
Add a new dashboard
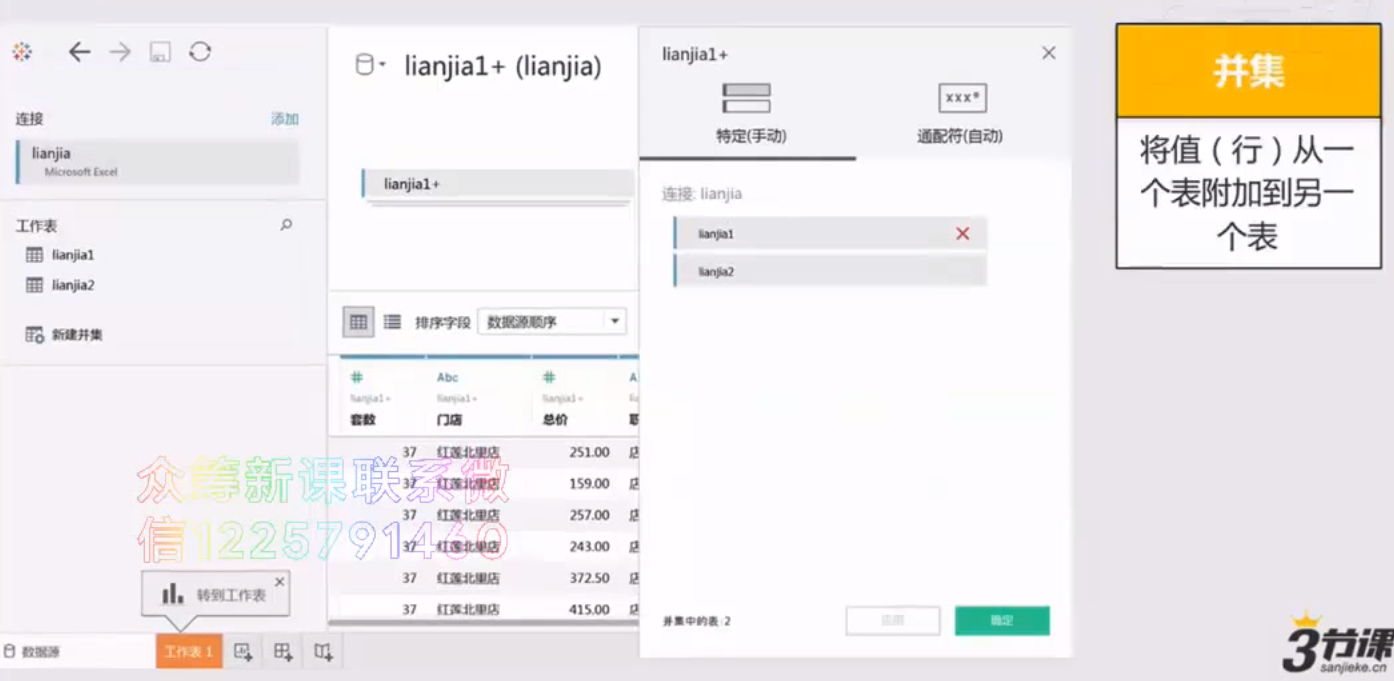[283, 652]
